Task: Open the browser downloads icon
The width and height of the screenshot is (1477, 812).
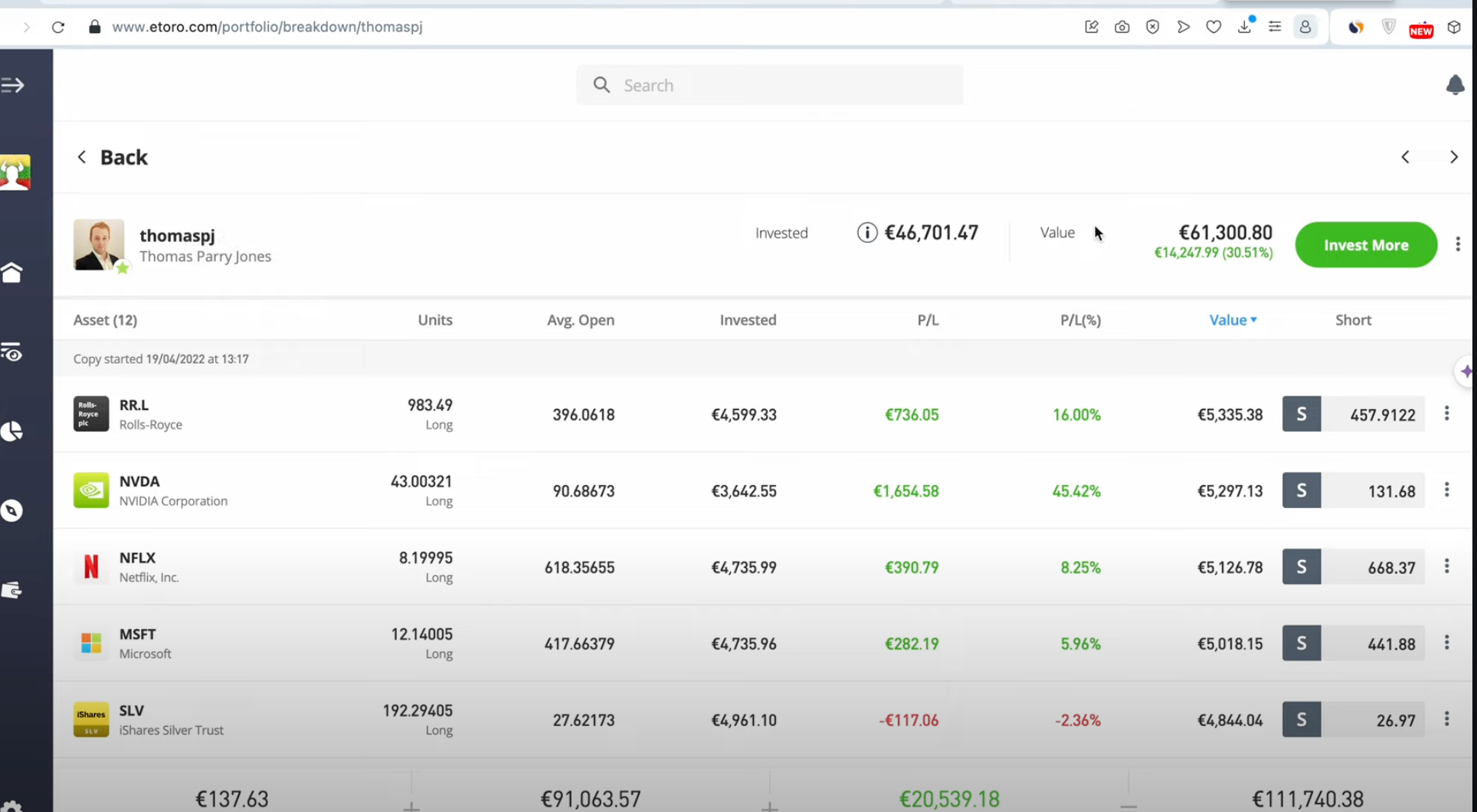Action: [x=1245, y=25]
